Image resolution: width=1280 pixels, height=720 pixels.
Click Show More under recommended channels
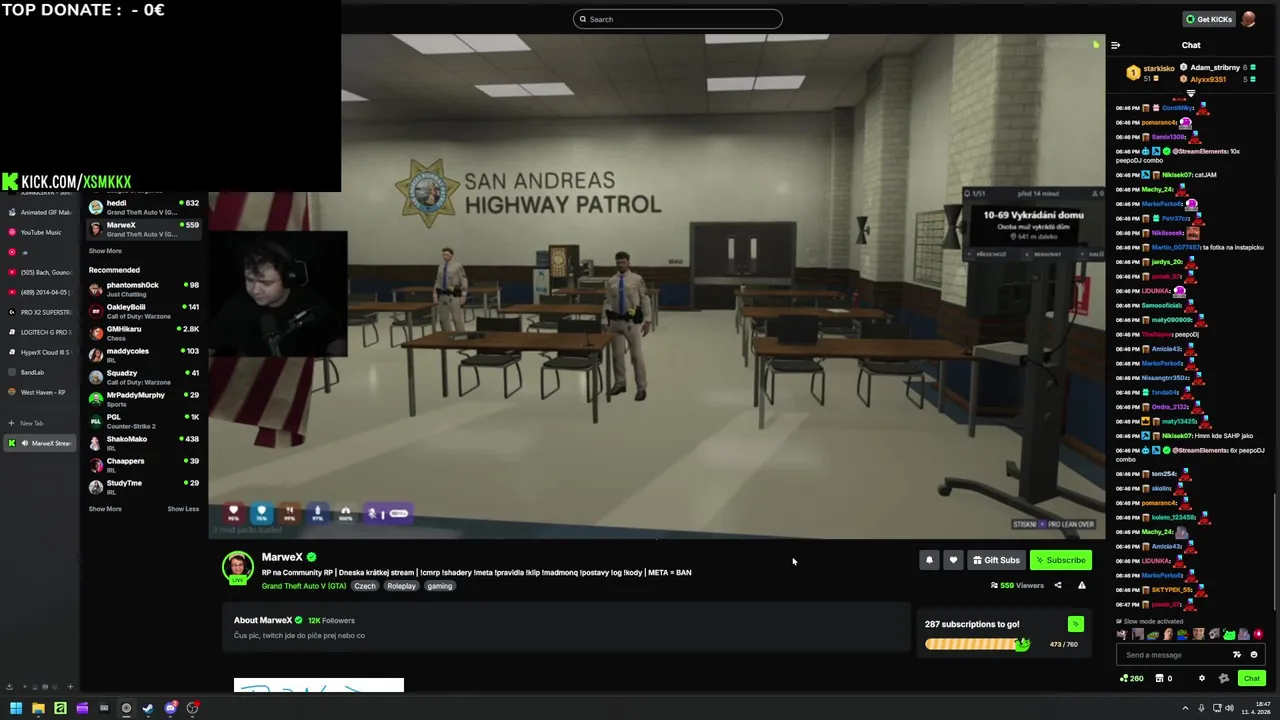pos(105,509)
